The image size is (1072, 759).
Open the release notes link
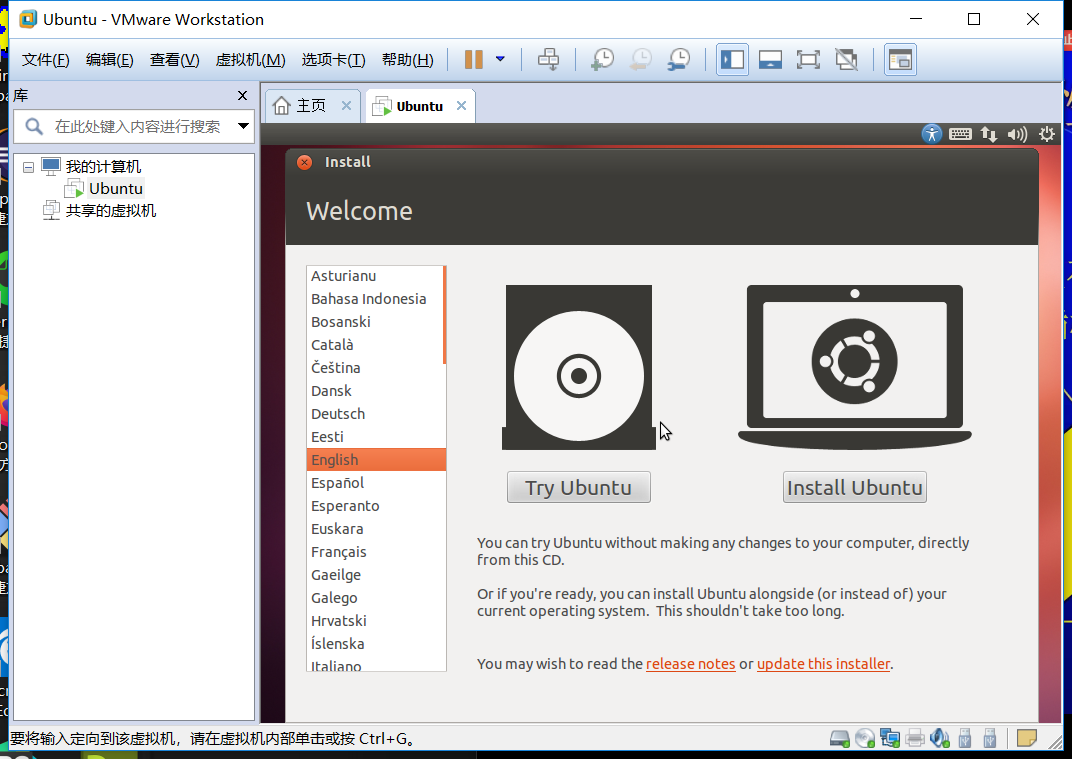(x=691, y=664)
